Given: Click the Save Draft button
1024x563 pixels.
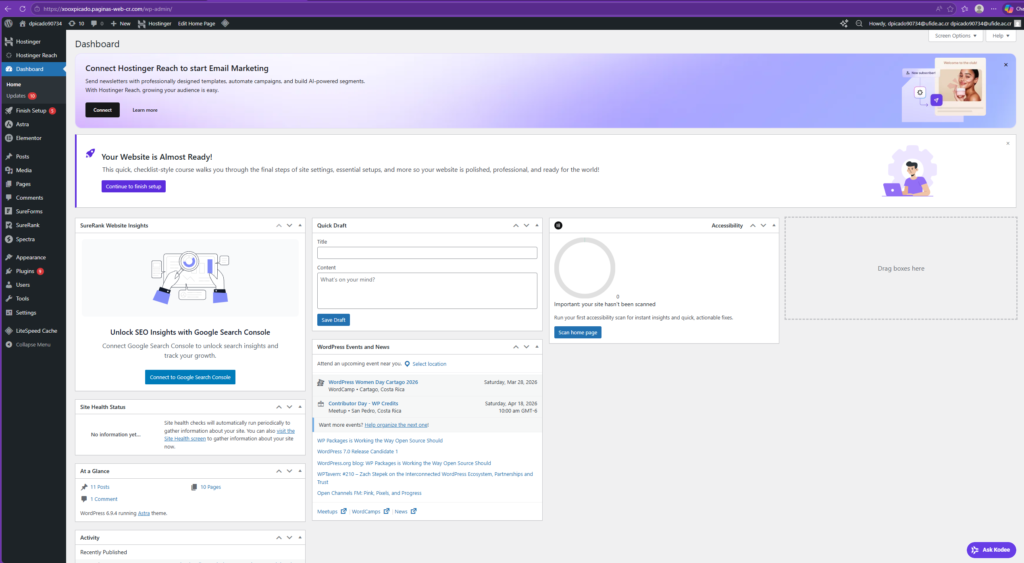Looking at the screenshot, I should [334, 320].
